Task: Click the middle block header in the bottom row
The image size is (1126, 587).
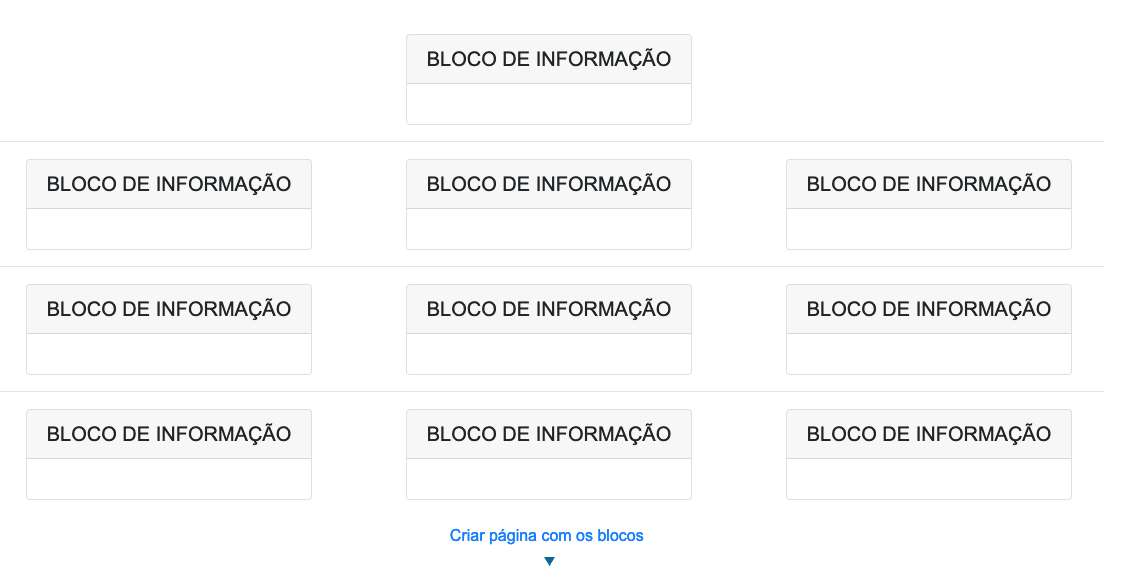Action: point(548,434)
